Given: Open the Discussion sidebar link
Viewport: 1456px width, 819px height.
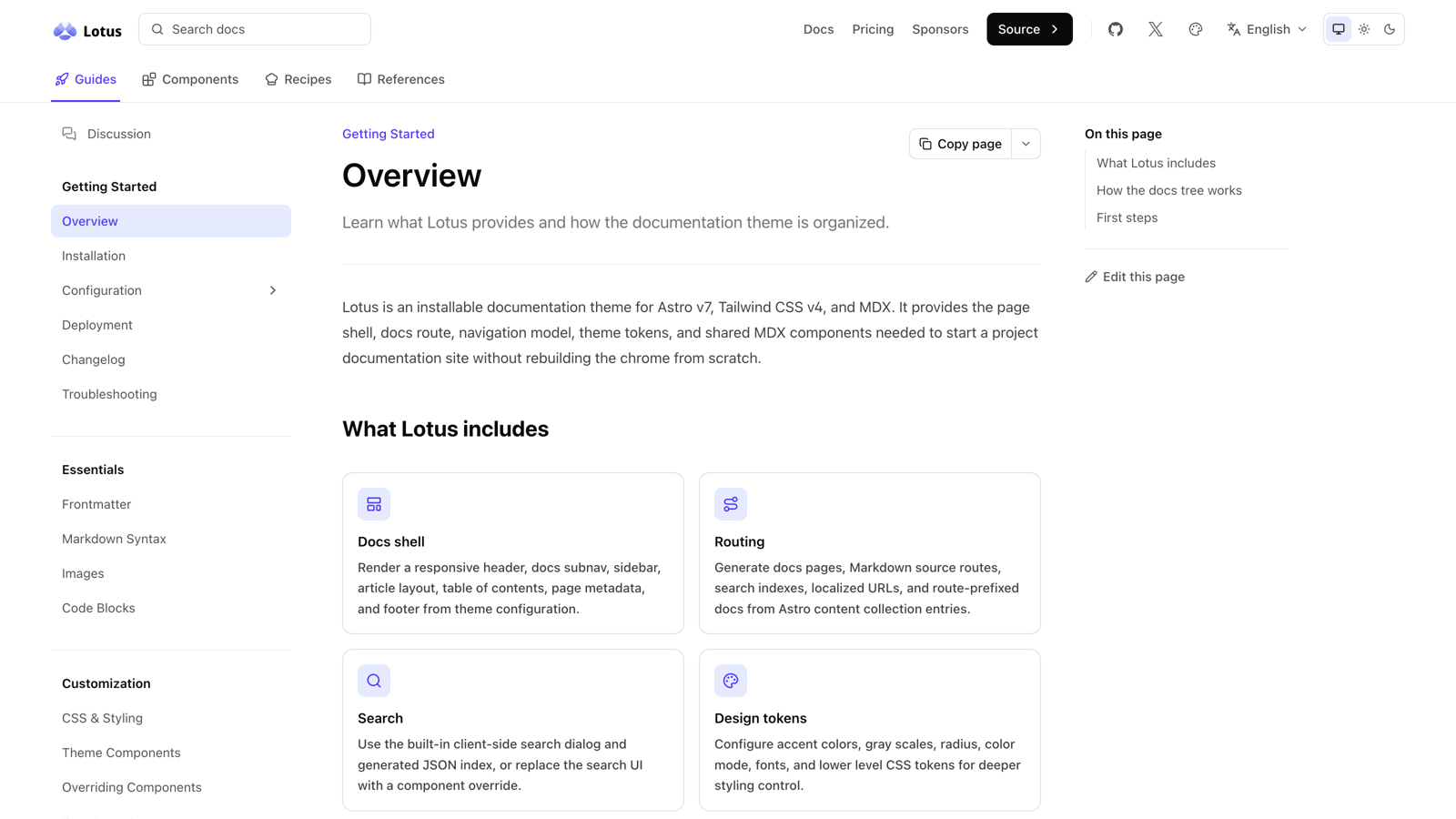Looking at the screenshot, I should [171, 134].
